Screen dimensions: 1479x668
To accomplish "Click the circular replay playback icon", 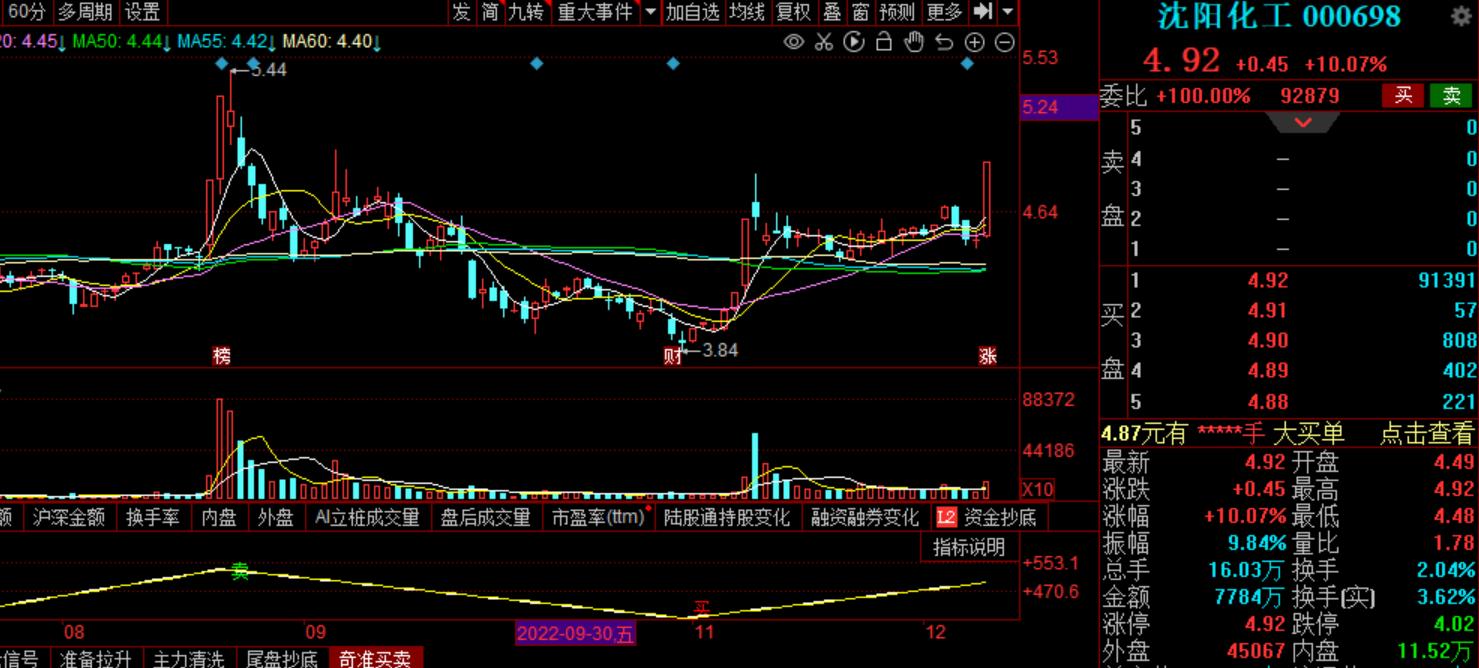I will 853,42.
